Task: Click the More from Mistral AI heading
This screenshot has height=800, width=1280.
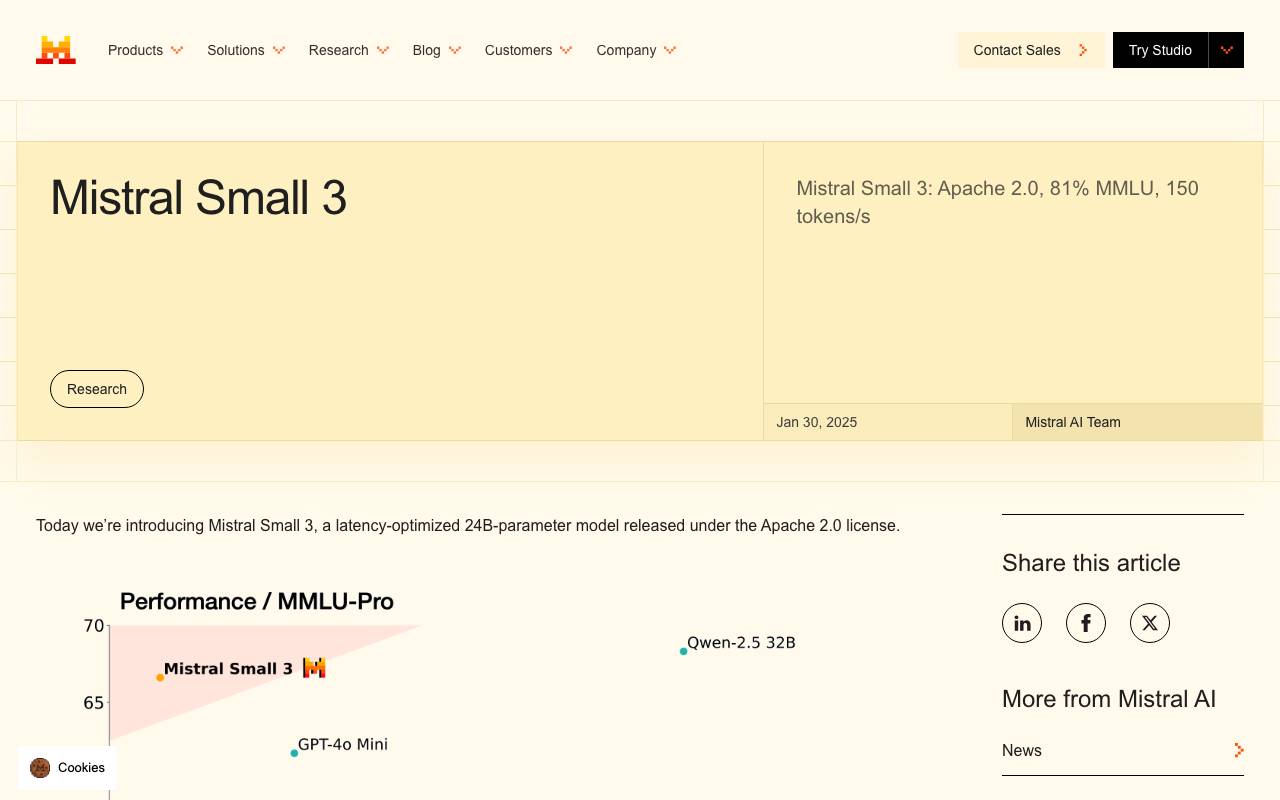Action: [x=1109, y=699]
